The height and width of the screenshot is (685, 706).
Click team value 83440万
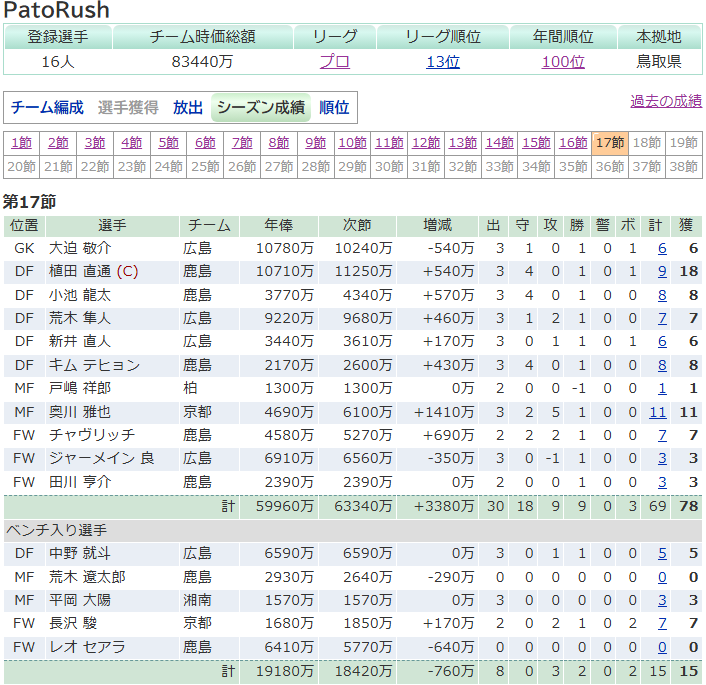(x=202, y=61)
